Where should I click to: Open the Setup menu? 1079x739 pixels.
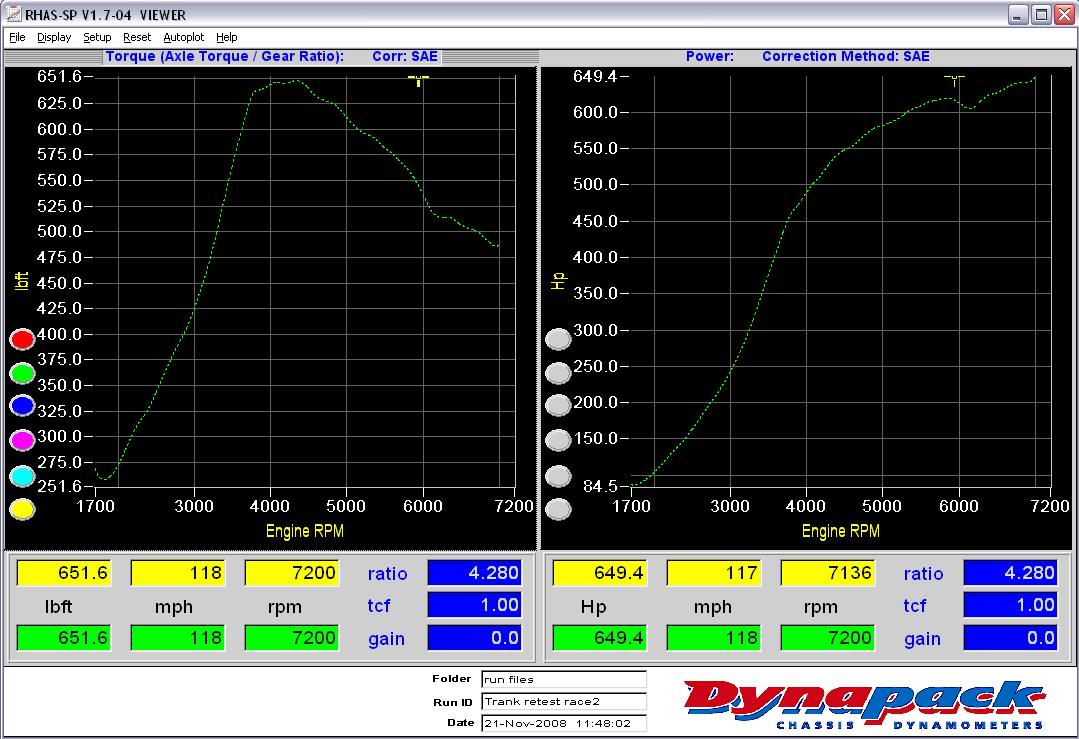pyautogui.click(x=97, y=37)
